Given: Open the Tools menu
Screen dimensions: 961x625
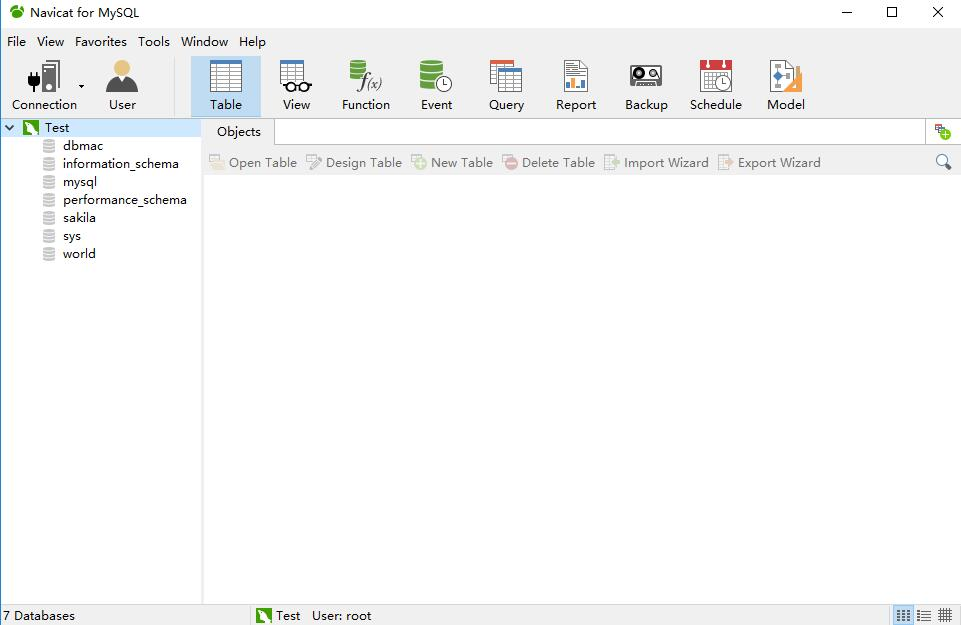Looking at the screenshot, I should click(153, 42).
